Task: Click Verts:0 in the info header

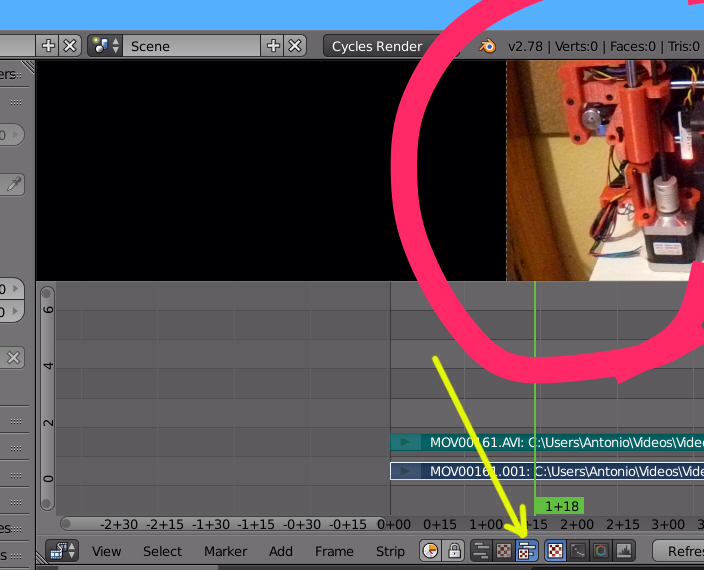Action: coord(576,46)
